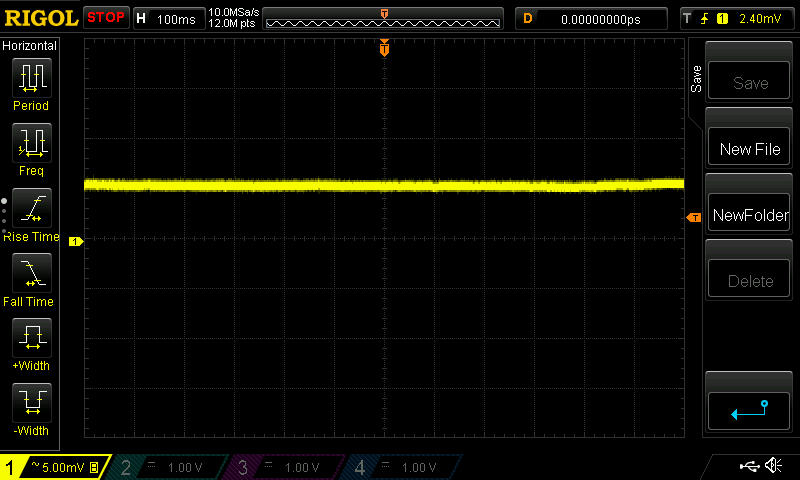The width and height of the screenshot is (800, 480).
Task: Click the D 0.00000000ps delay field
Action: point(591,19)
